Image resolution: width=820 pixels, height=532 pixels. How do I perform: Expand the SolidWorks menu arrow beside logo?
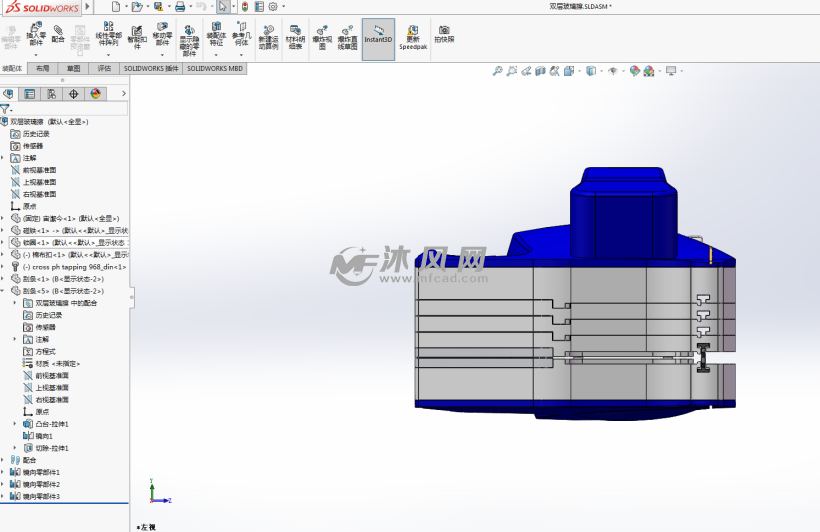88,7
